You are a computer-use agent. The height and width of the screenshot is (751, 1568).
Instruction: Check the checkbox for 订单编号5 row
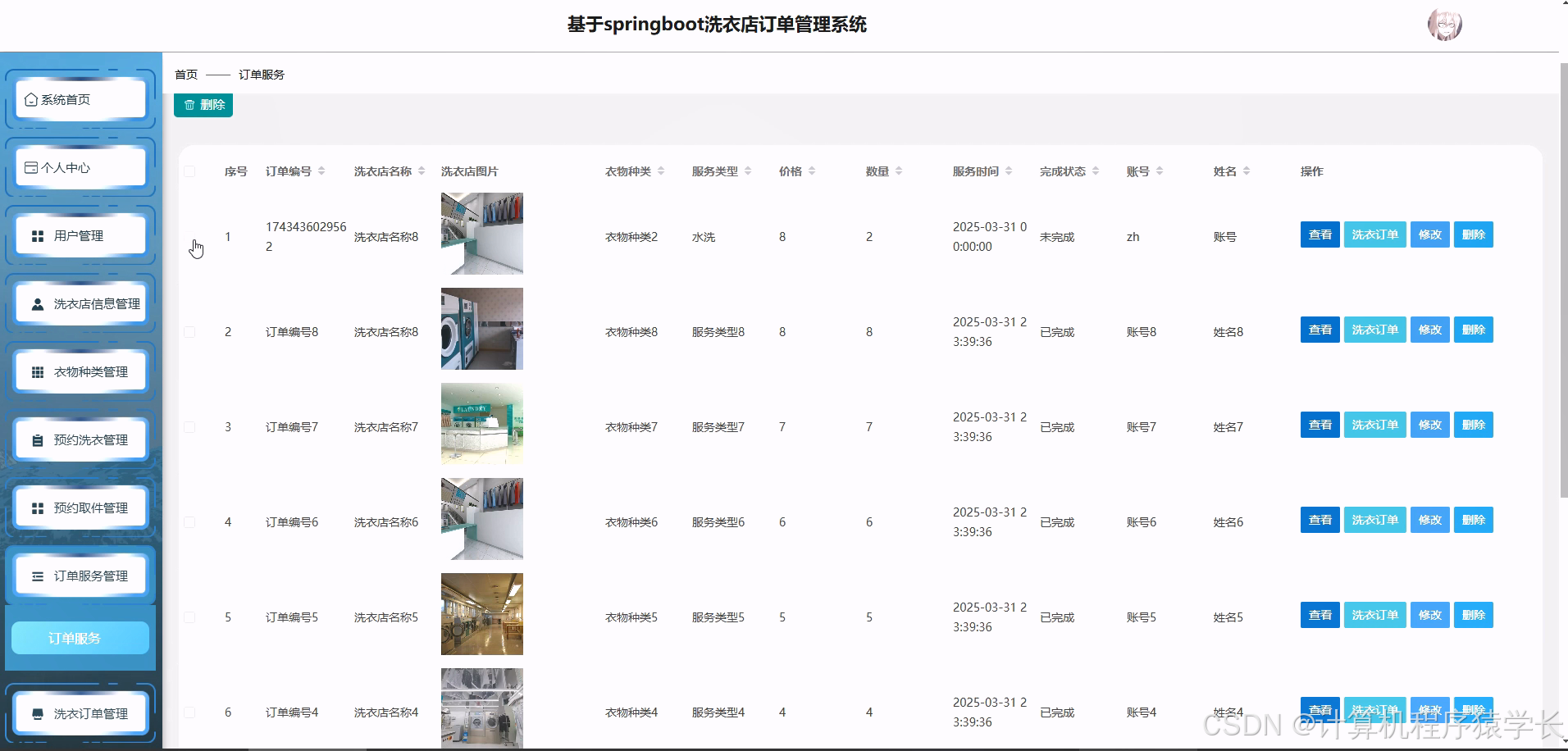pyautogui.click(x=189, y=617)
